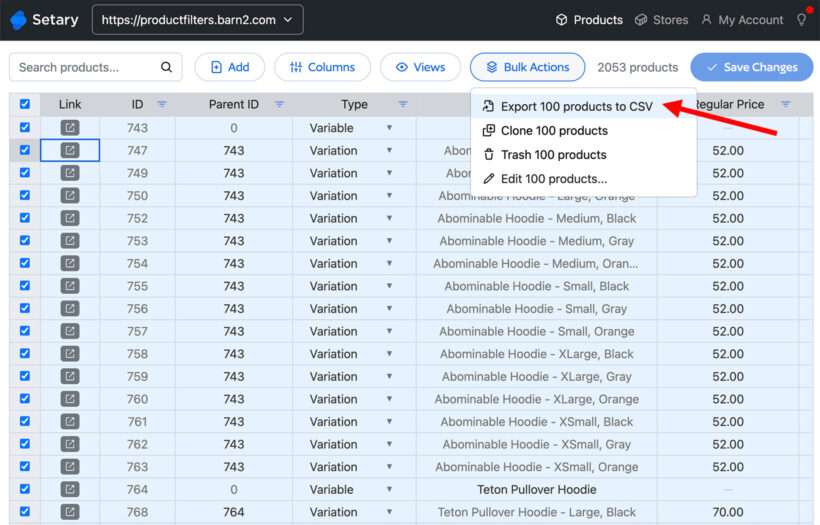This screenshot has width=820, height=525.
Task: Uncheck the checkbox for product 768
Action: click(x=25, y=511)
